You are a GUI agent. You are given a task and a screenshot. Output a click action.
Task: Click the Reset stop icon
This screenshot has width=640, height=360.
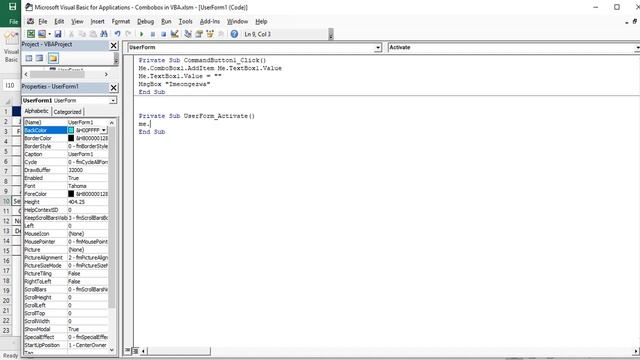click(x=163, y=34)
